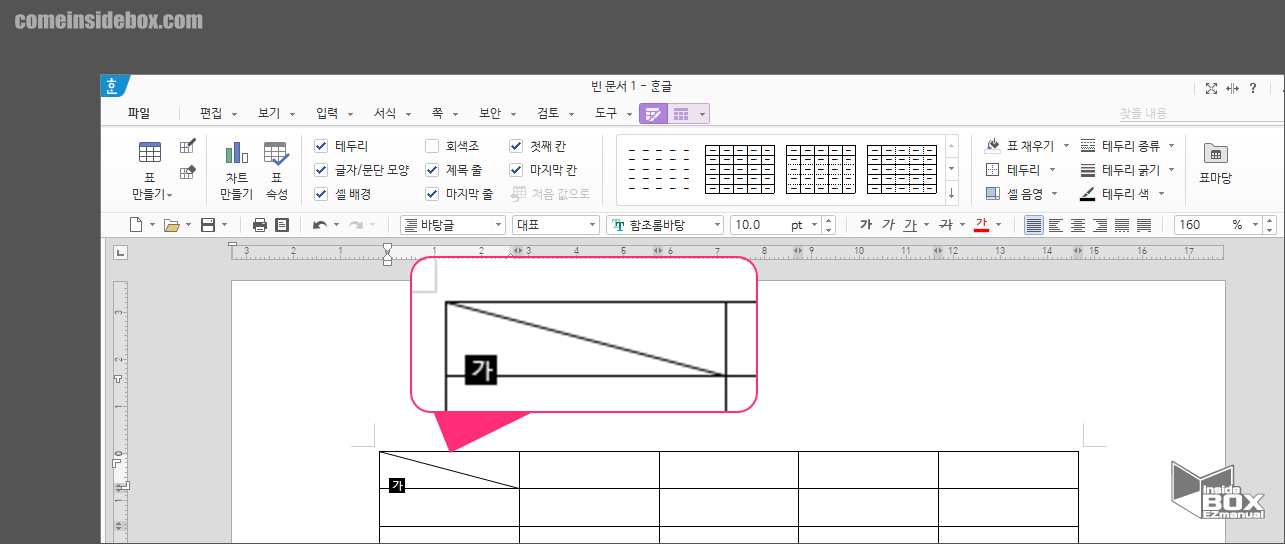Click the full screen expand icon
The height and width of the screenshot is (544, 1285).
tap(1211, 88)
